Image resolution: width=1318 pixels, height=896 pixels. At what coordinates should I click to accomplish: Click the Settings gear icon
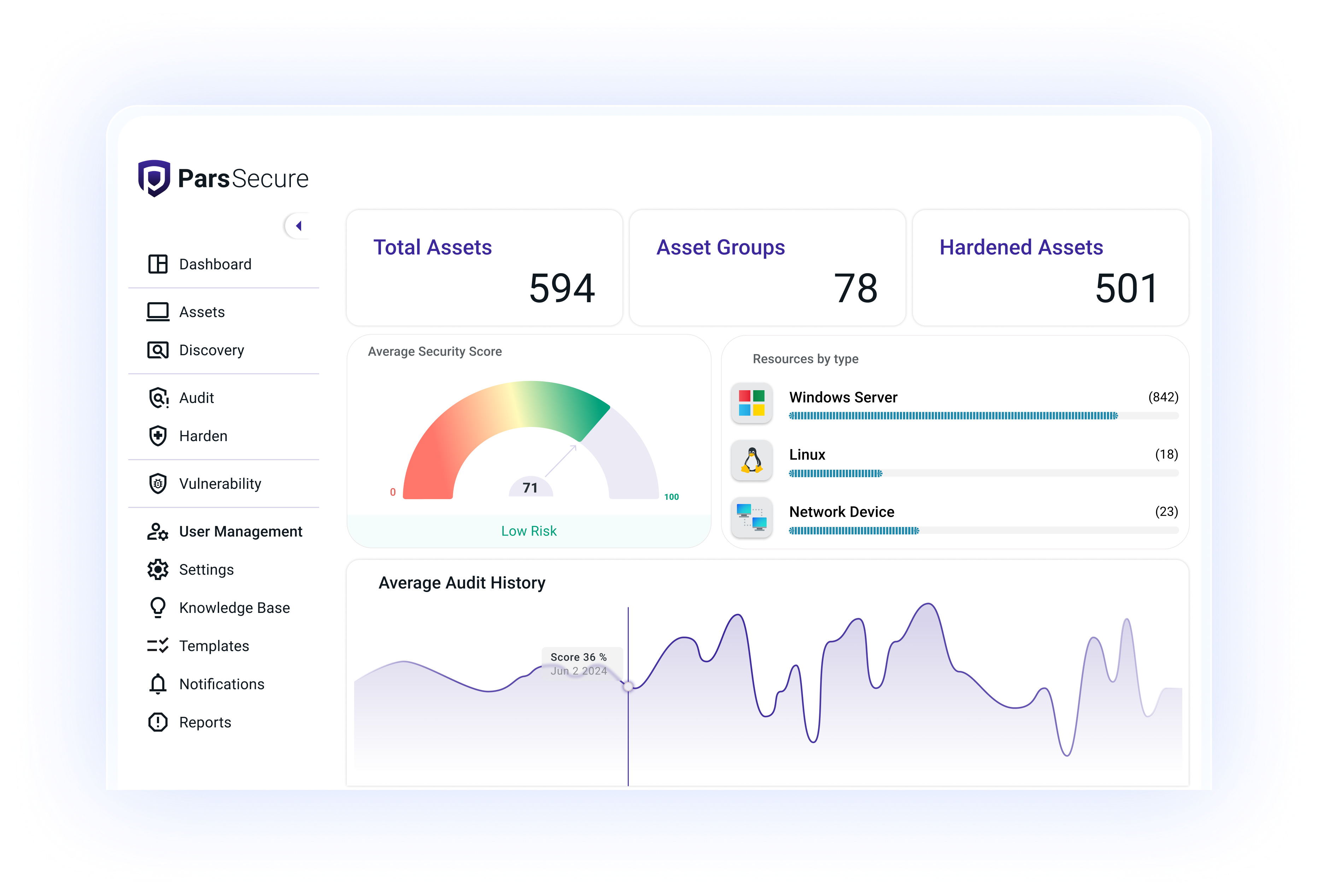coord(158,569)
